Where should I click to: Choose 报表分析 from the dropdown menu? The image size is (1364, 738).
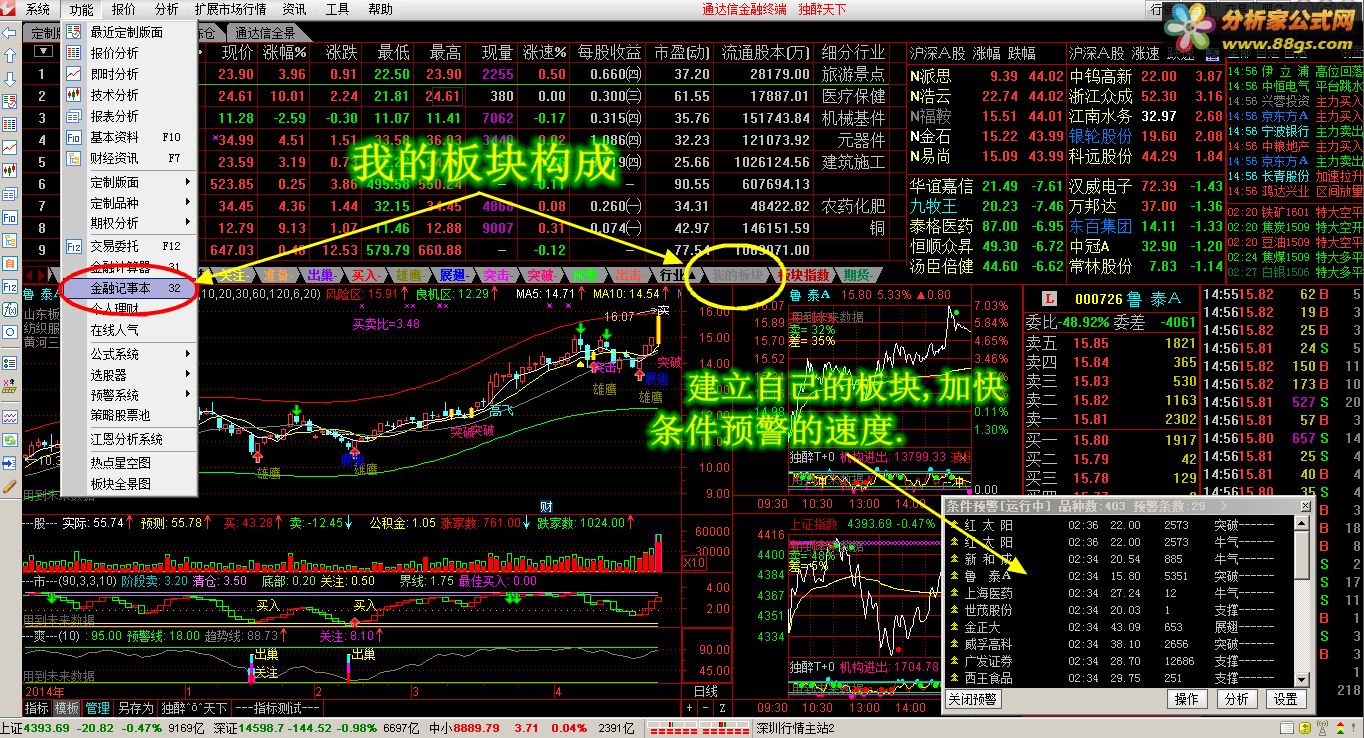pos(129,116)
